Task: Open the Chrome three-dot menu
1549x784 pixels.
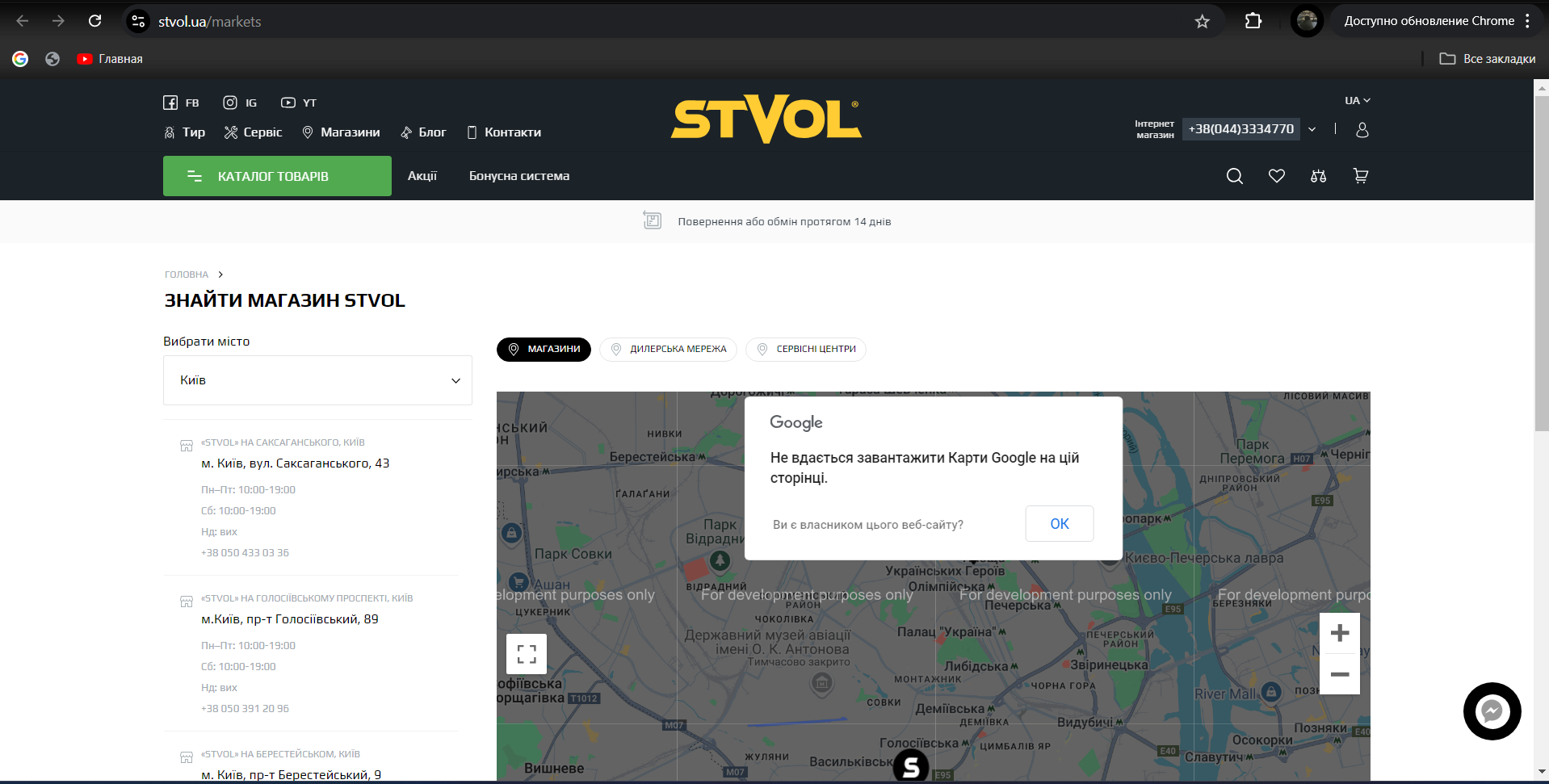Action: coord(1528,21)
